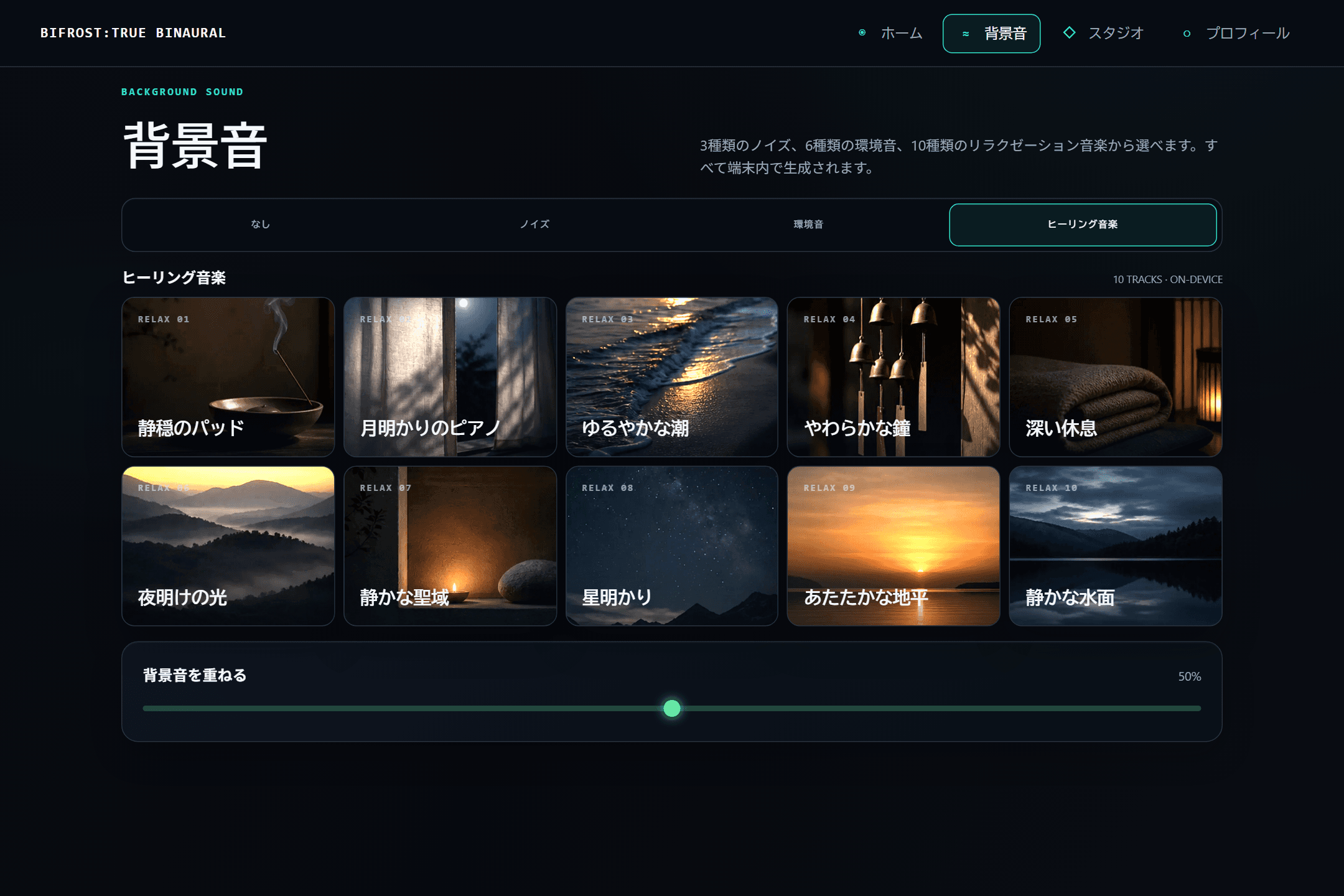Click the 背景音を重ねる slider handle
The width and height of the screenshot is (1344, 896).
pos(672,708)
